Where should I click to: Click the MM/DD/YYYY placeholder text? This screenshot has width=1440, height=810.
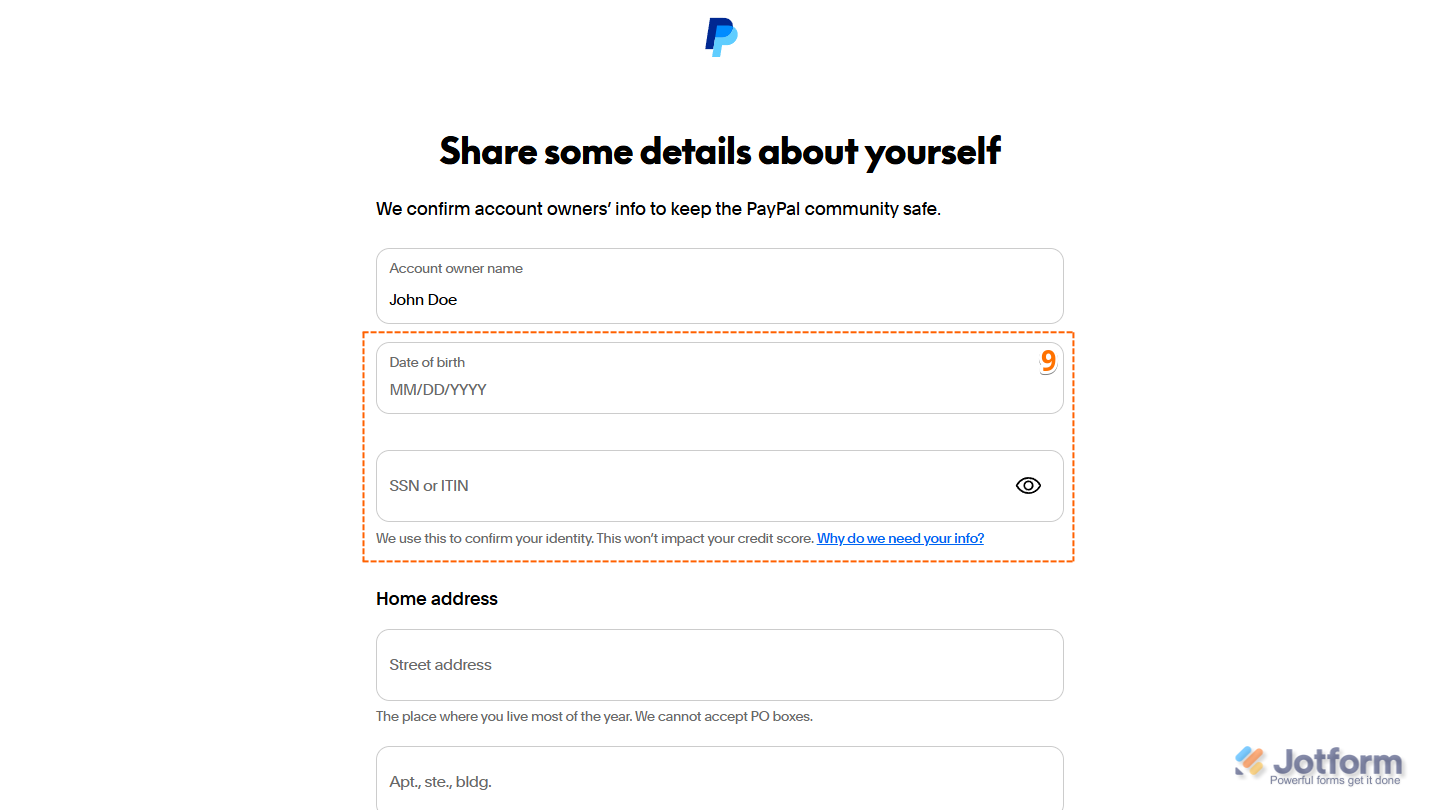pos(437,389)
